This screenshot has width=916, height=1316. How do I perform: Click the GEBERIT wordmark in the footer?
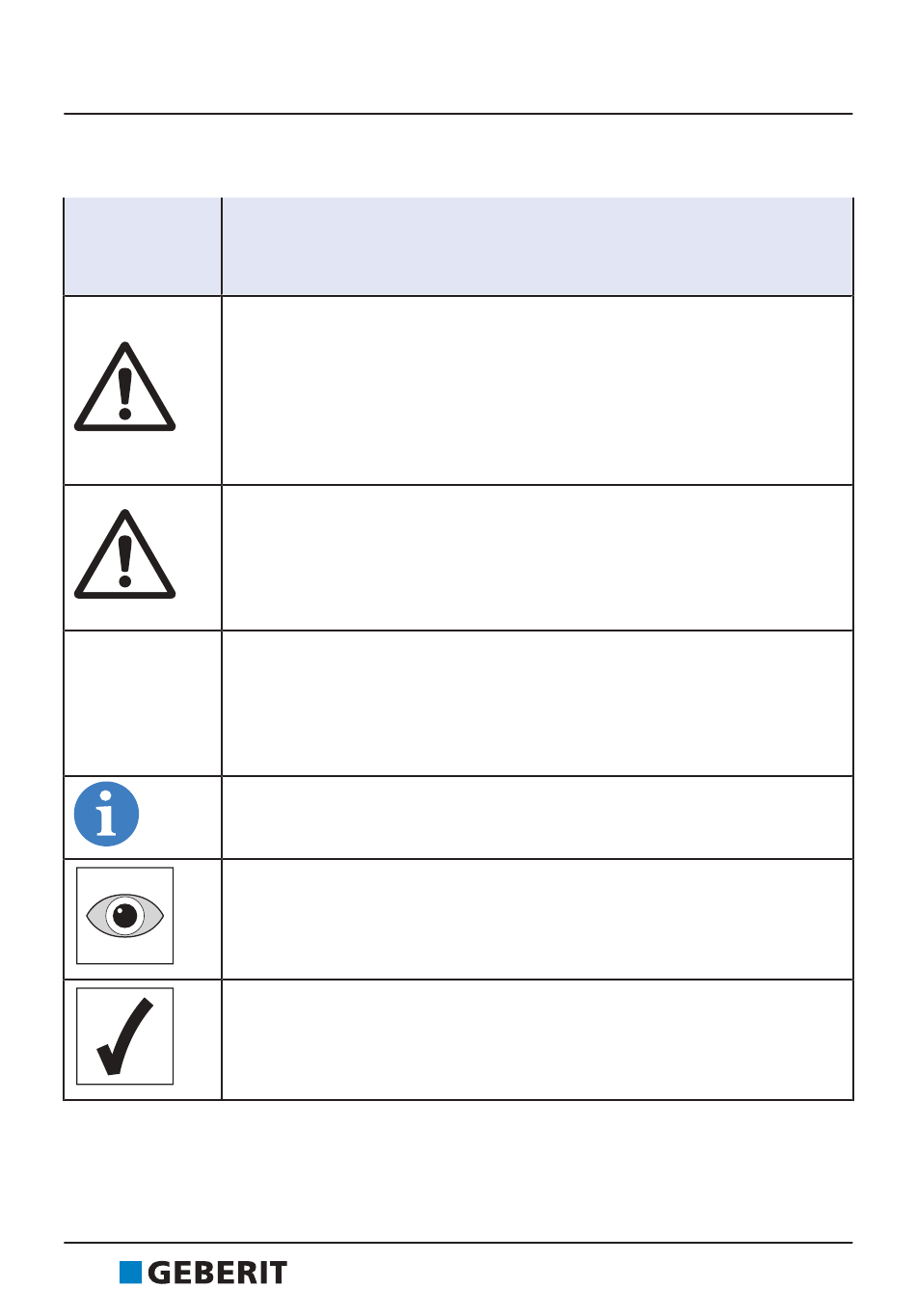tap(217, 1273)
